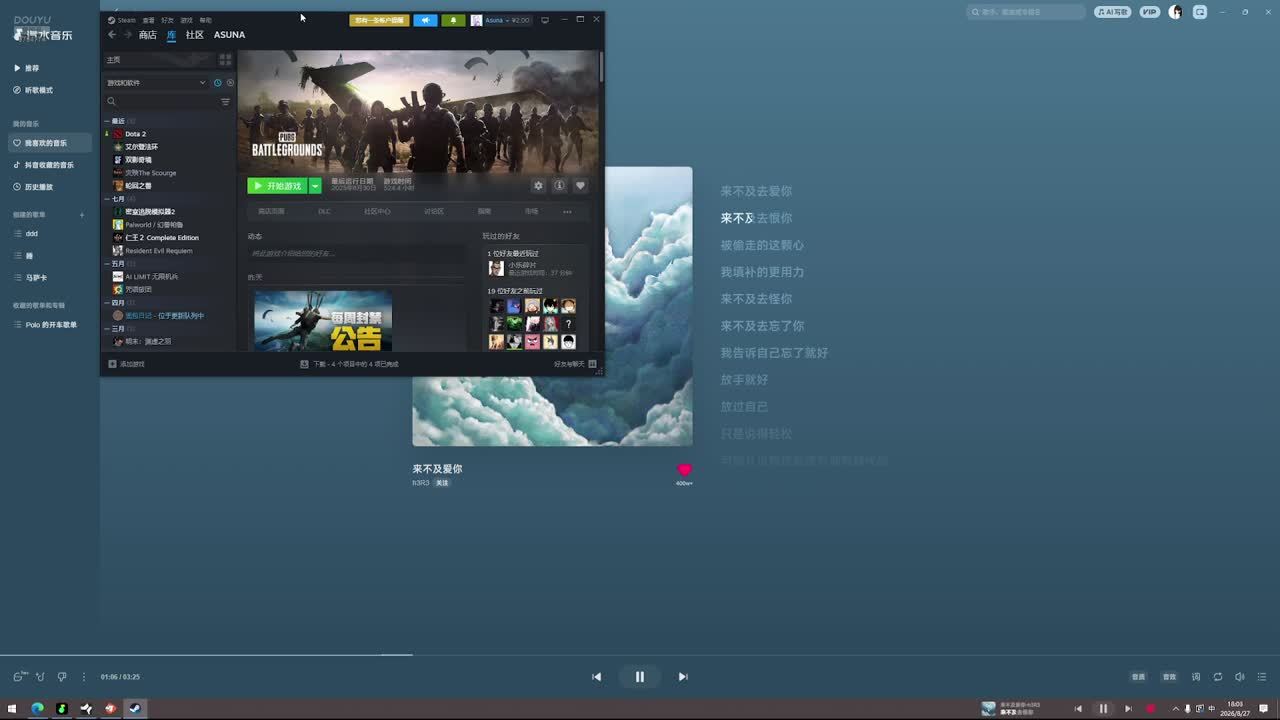Open the play queue icon in player bar

1263,677
